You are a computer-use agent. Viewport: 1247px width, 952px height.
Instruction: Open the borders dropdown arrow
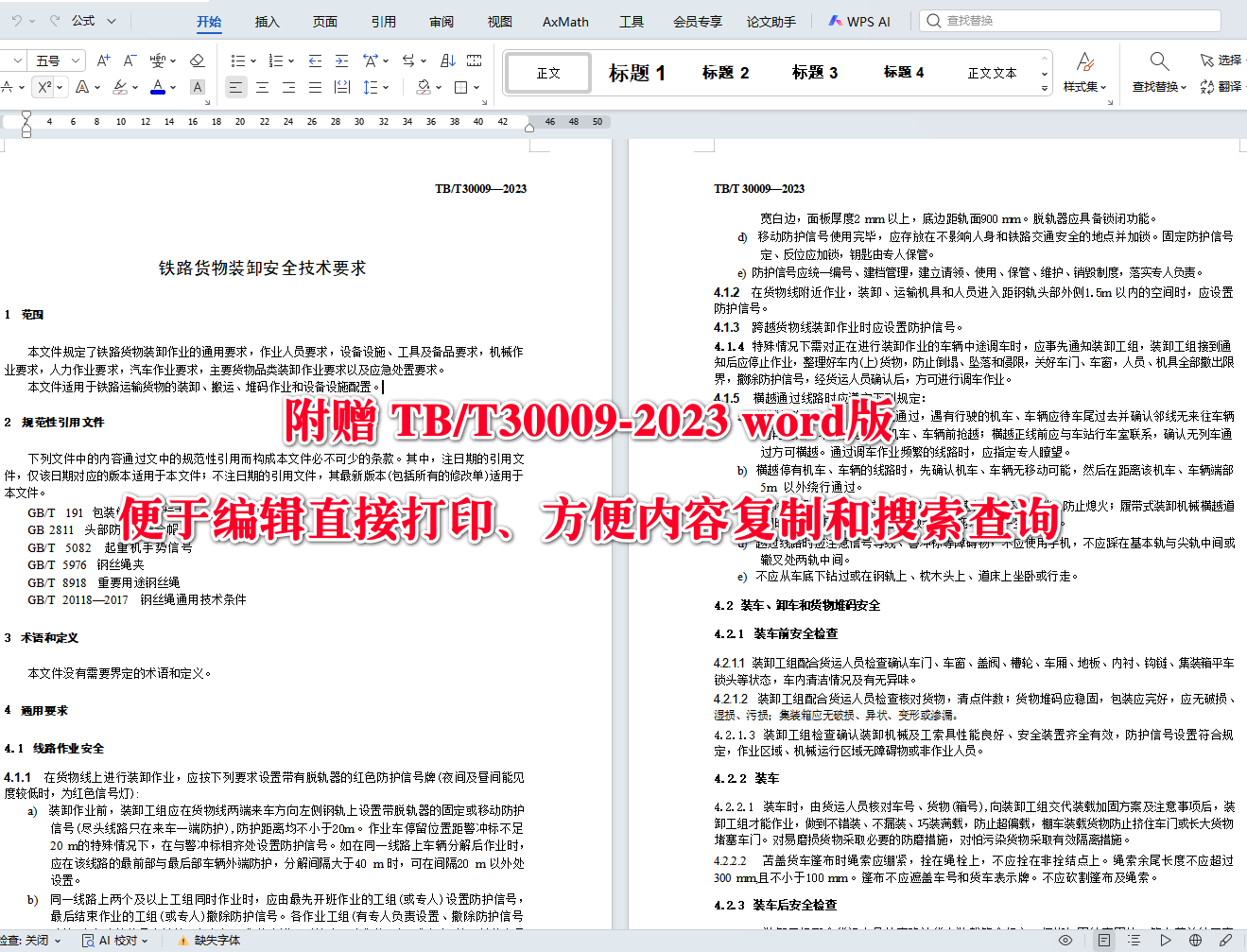click(476, 87)
